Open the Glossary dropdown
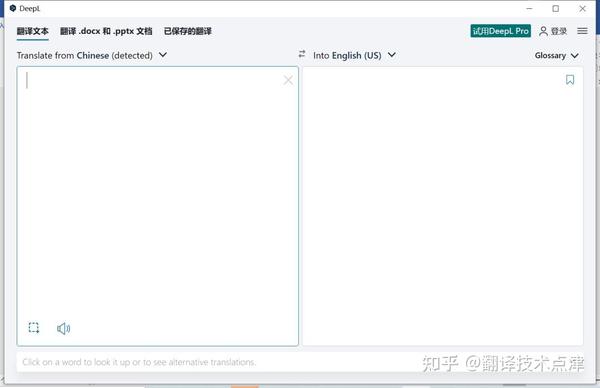The width and height of the screenshot is (600, 388). [x=556, y=55]
